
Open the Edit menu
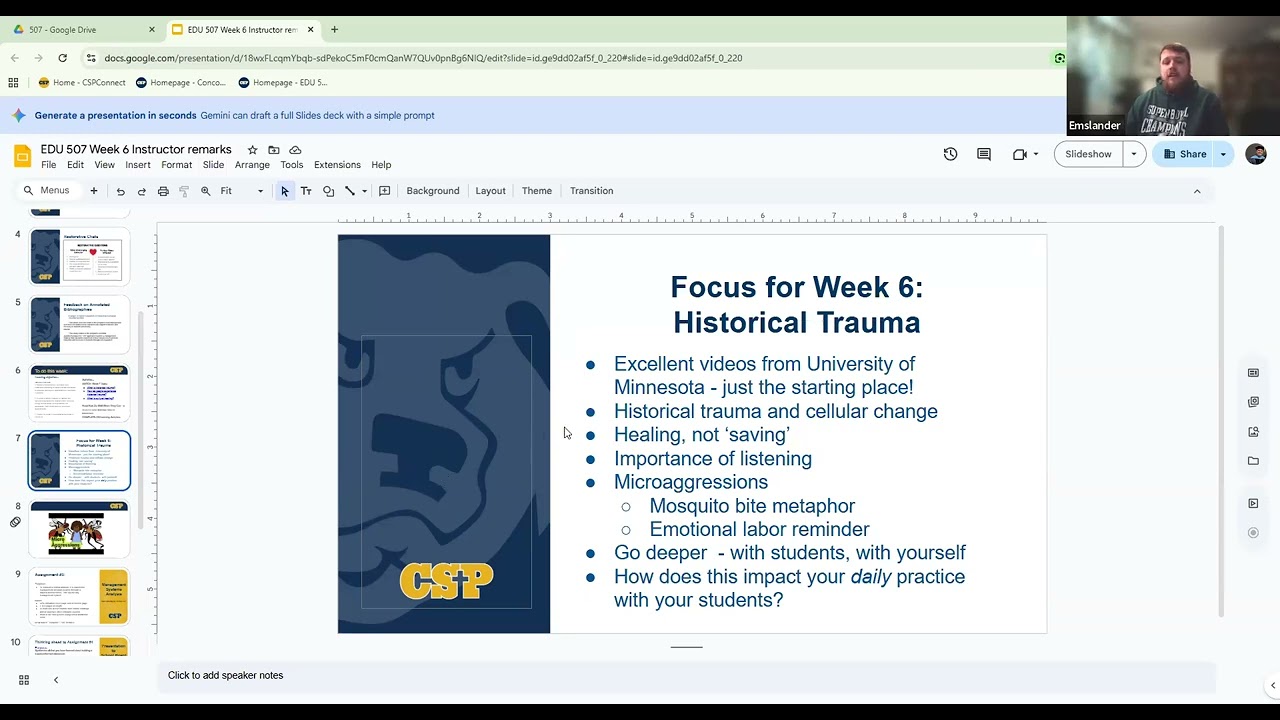[75, 165]
